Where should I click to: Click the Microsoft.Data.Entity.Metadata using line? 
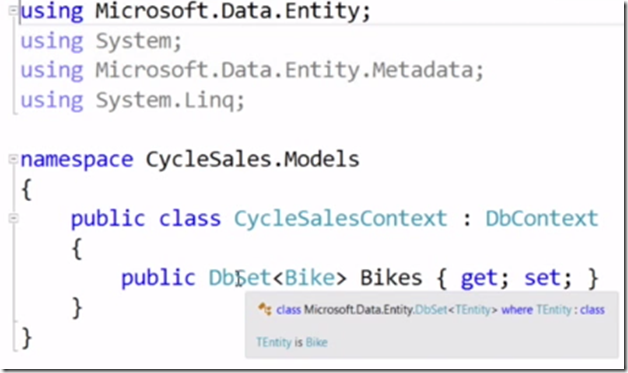tap(252, 71)
